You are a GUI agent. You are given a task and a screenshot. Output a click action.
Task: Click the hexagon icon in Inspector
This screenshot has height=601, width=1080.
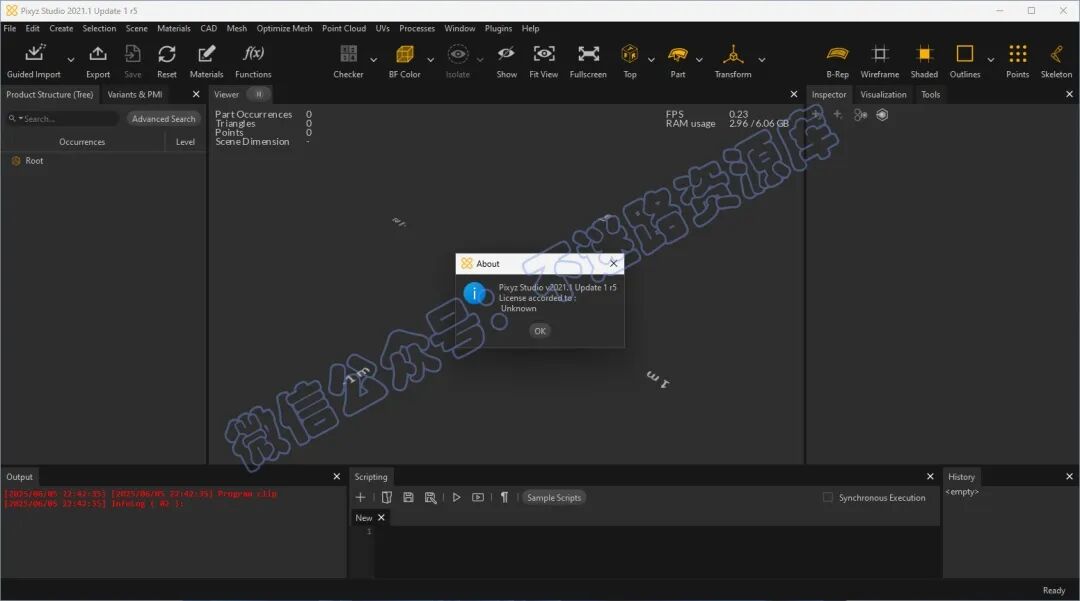pyautogui.click(x=882, y=115)
